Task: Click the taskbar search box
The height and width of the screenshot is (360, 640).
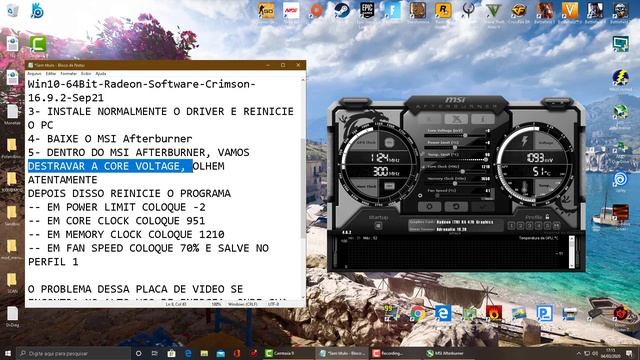Action: point(73,353)
